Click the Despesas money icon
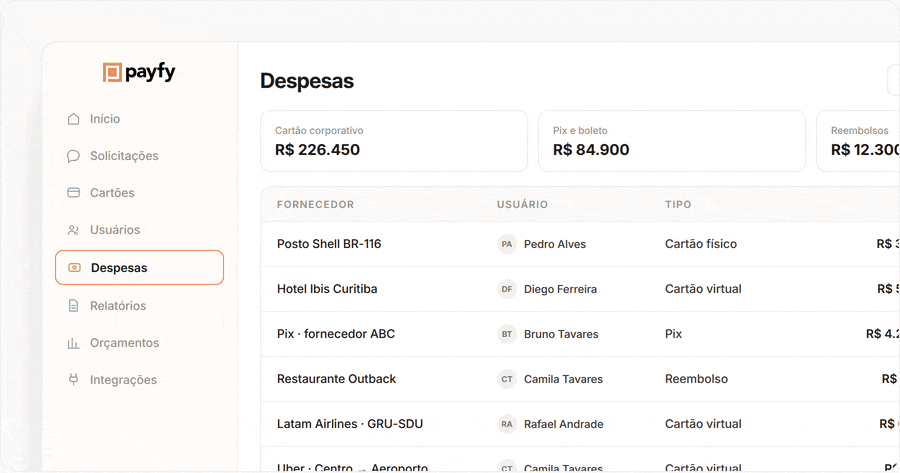 pyautogui.click(x=75, y=267)
